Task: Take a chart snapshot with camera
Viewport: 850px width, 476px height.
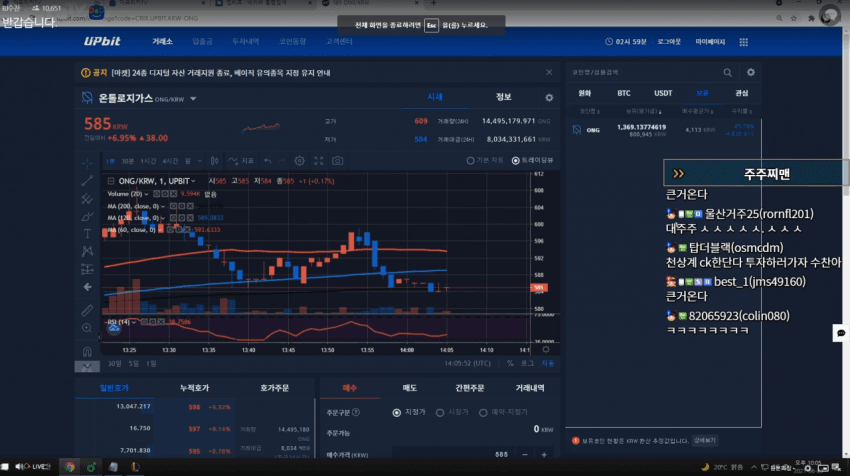Action: 337,161
